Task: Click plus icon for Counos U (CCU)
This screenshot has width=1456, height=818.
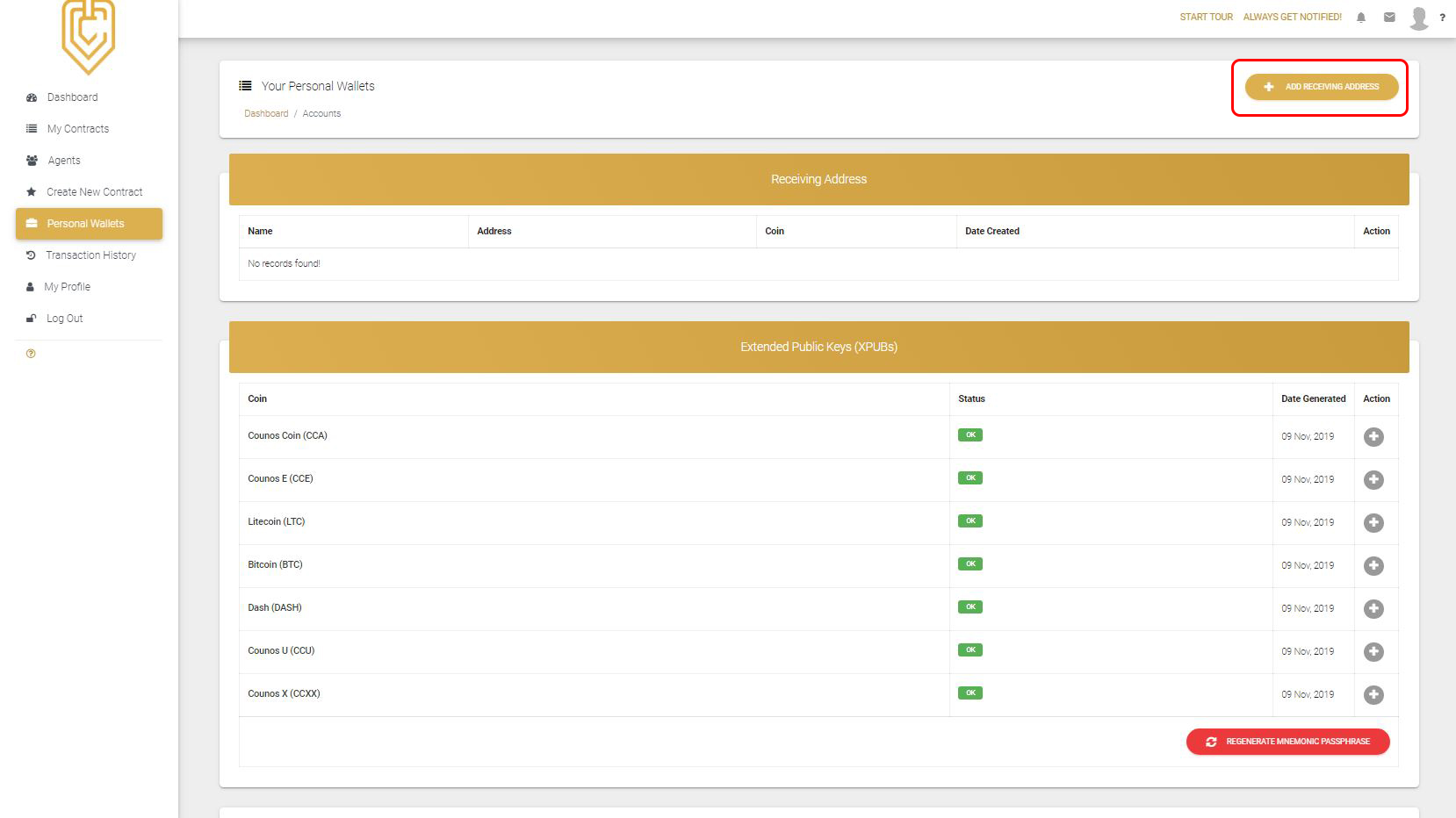Action: click(x=1373, y=651)
